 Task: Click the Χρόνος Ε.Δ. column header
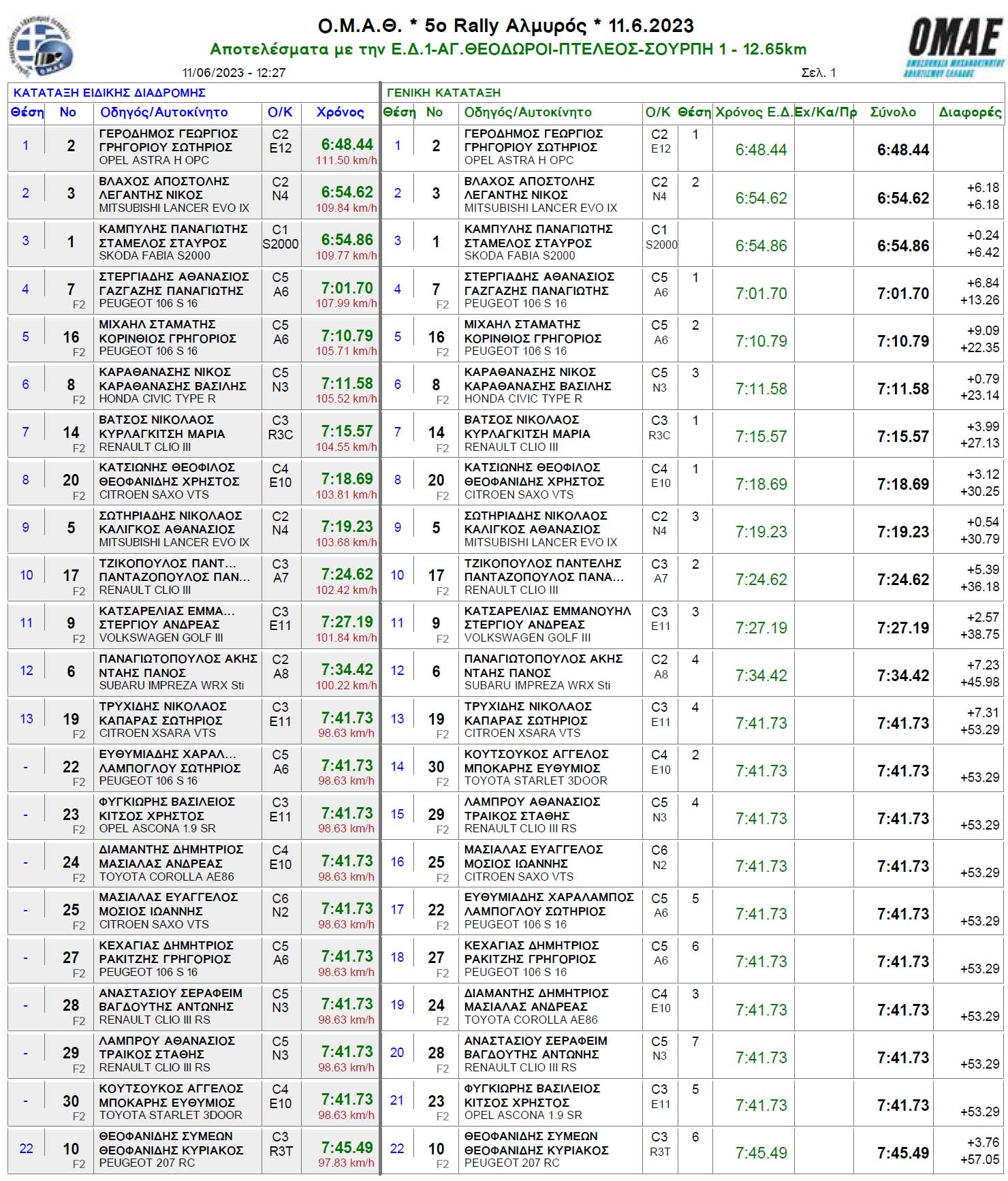pos(753,112)
